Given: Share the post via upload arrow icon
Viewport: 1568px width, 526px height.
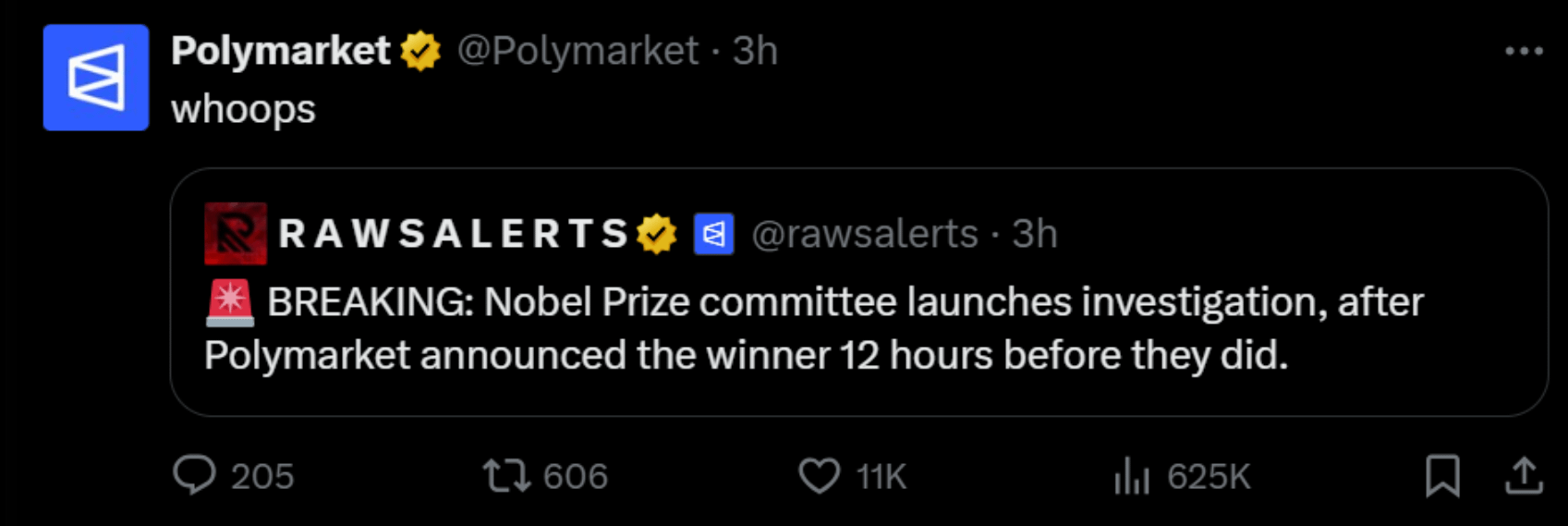Looking at the screenshot, I should click(x=1524, y=476).
